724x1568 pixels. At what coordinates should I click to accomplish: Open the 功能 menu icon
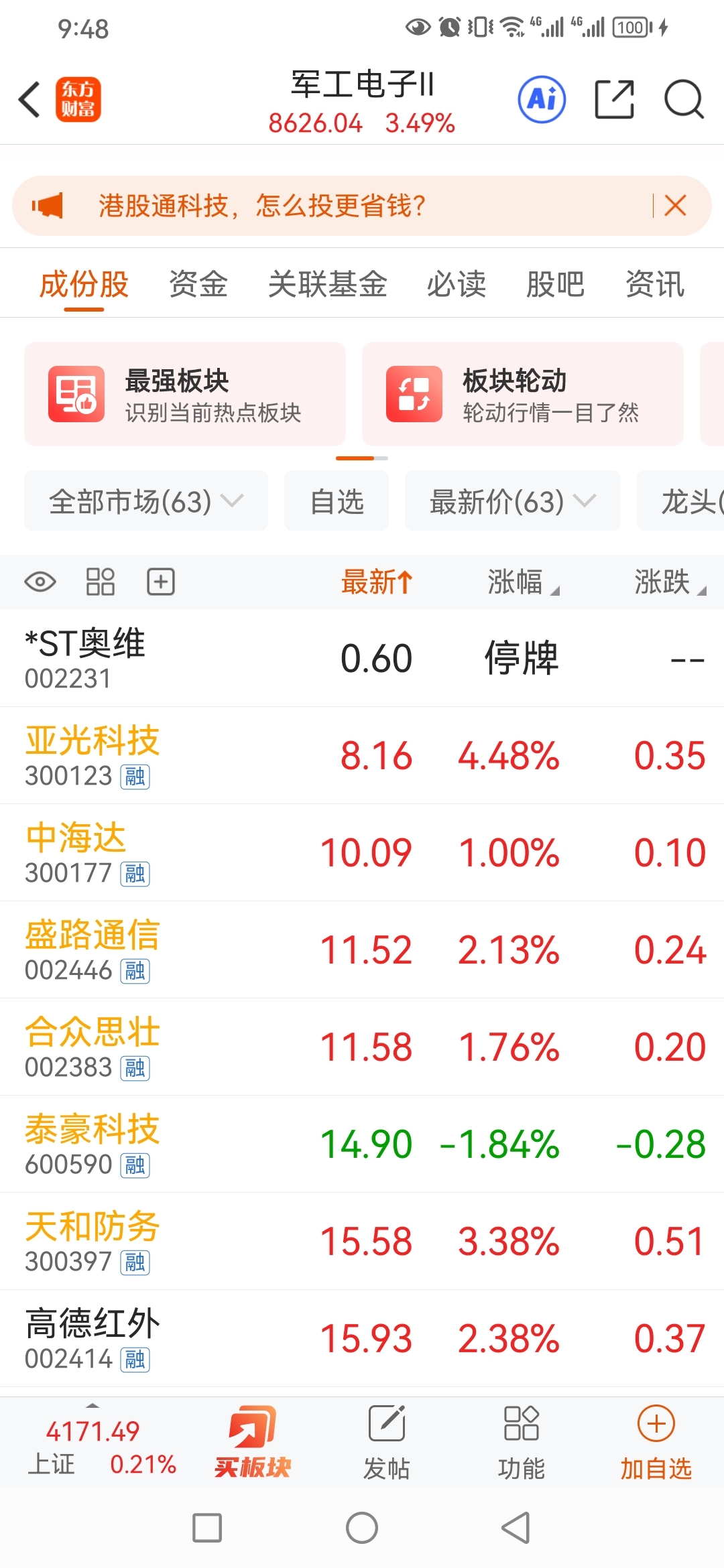522,1442
